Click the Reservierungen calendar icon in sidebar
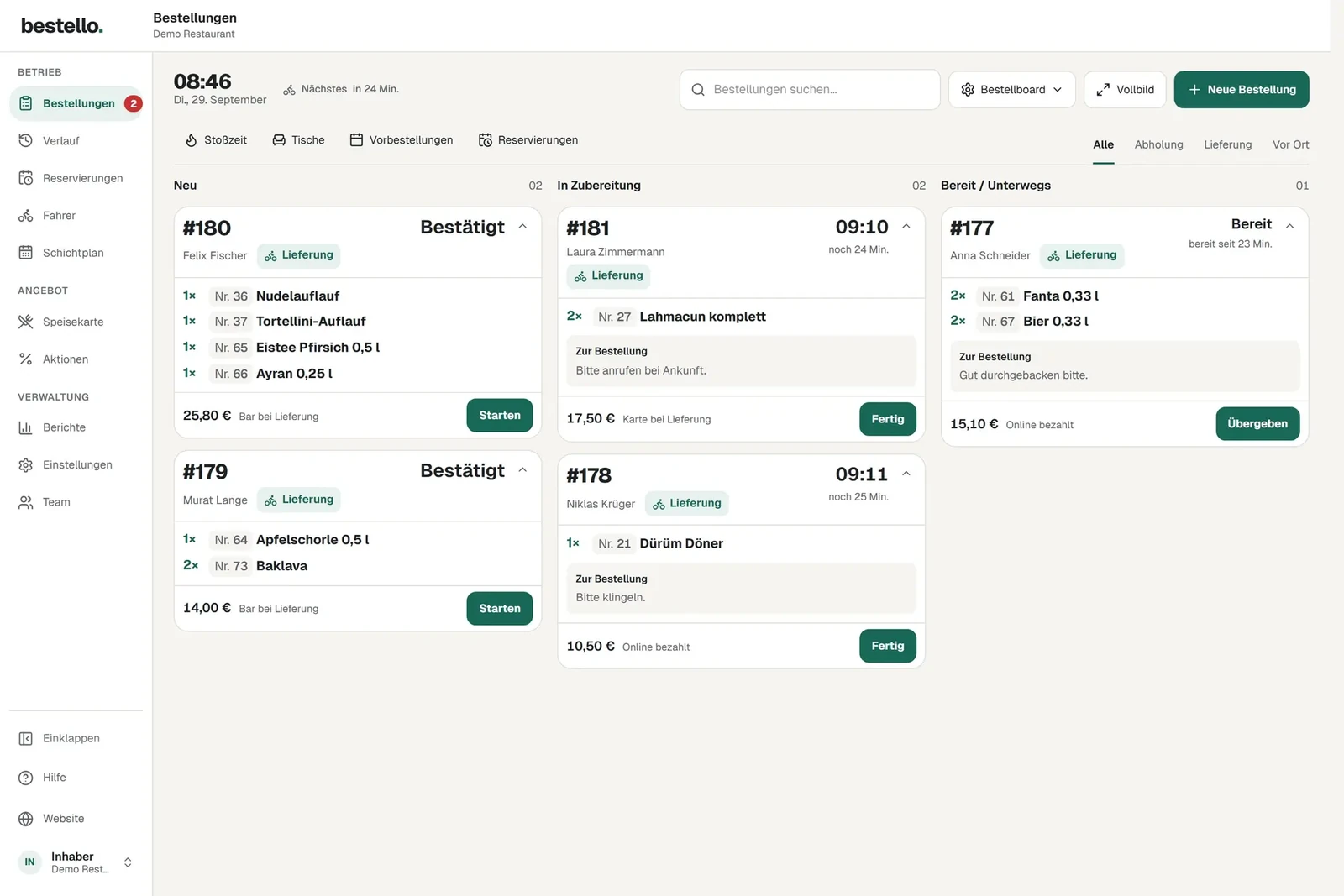 coord(26,178)
